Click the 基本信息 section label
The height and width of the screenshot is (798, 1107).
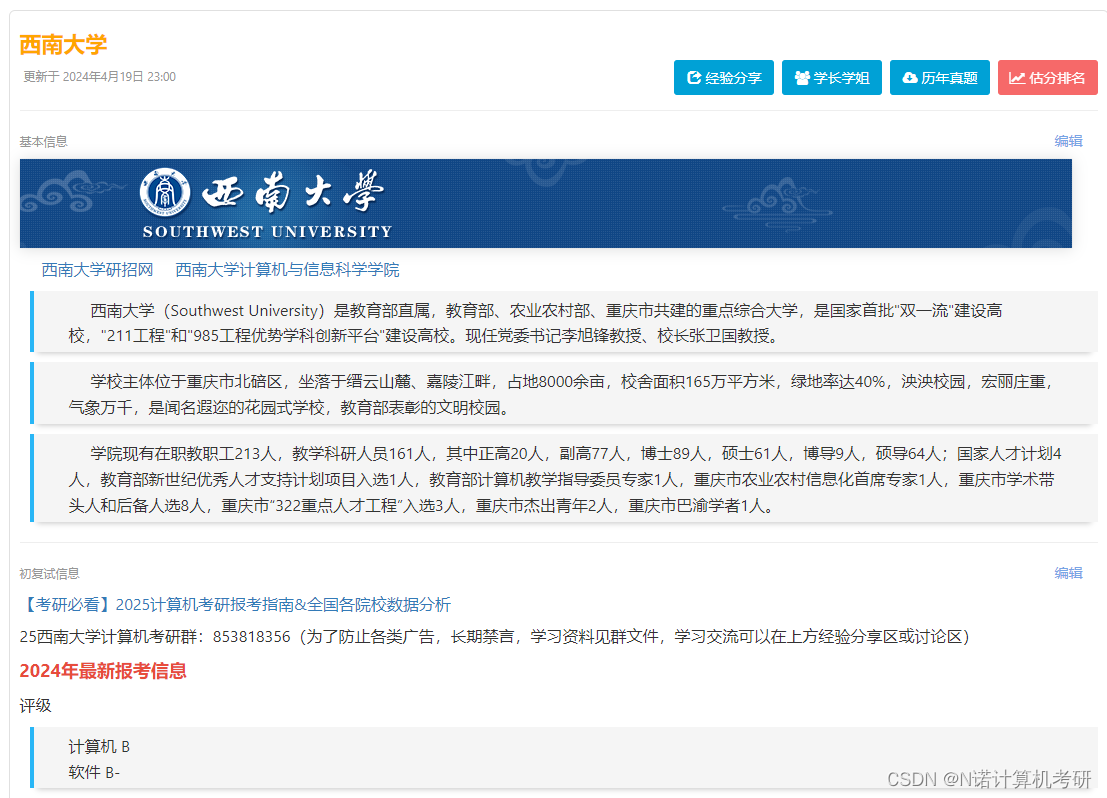[44, 142]
